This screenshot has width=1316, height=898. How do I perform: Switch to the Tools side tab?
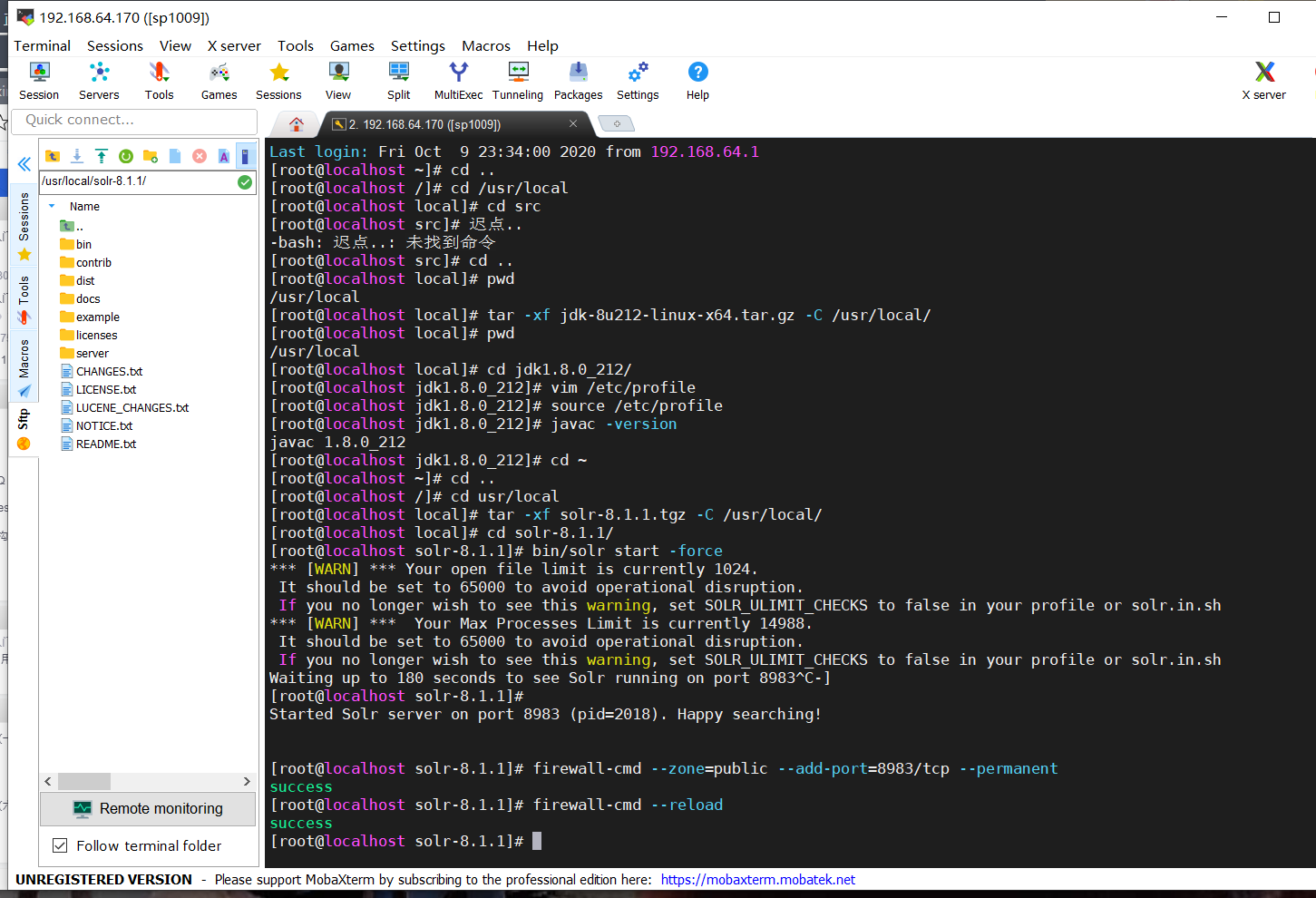point(24,299)
